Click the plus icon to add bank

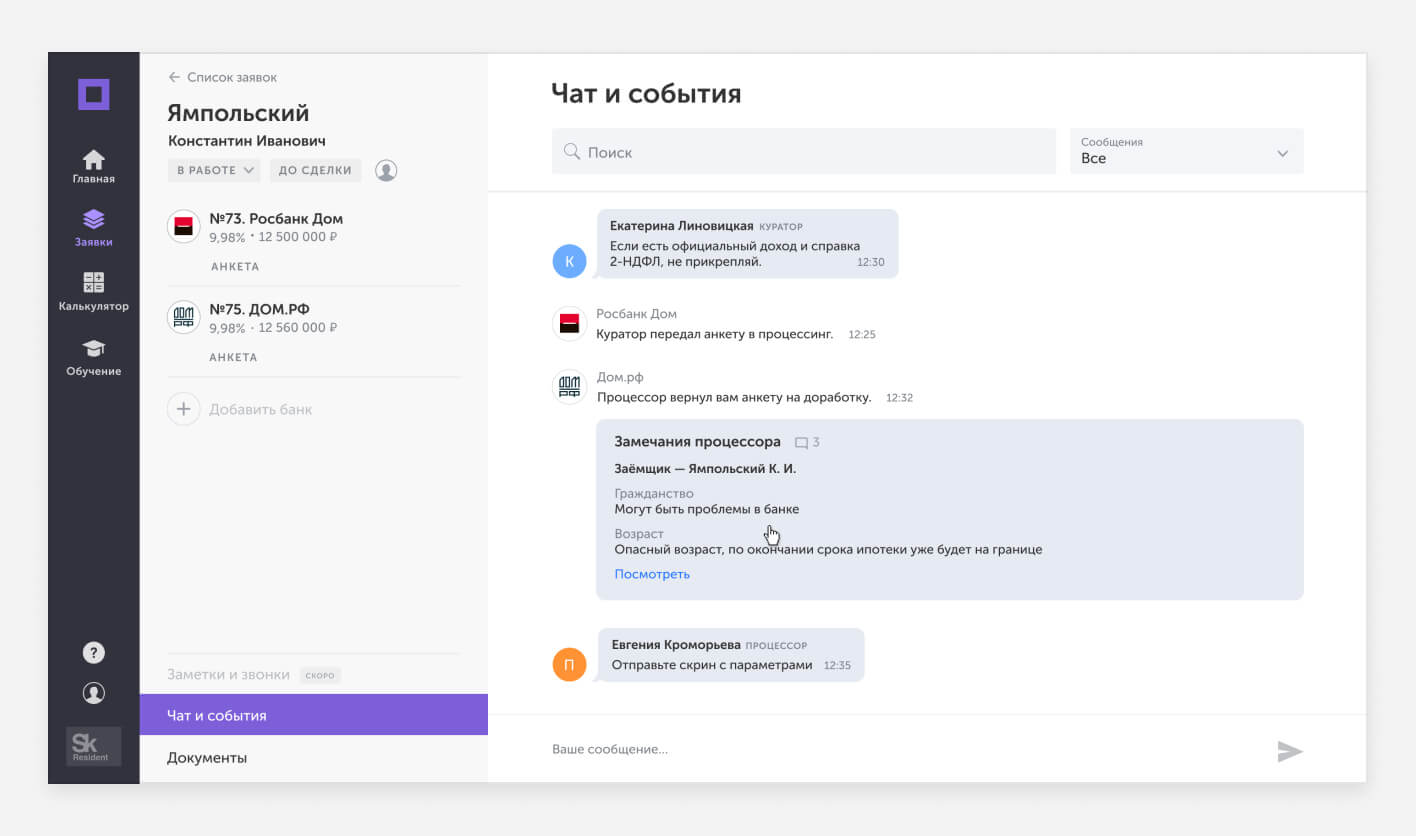click(x=184, y=409)
